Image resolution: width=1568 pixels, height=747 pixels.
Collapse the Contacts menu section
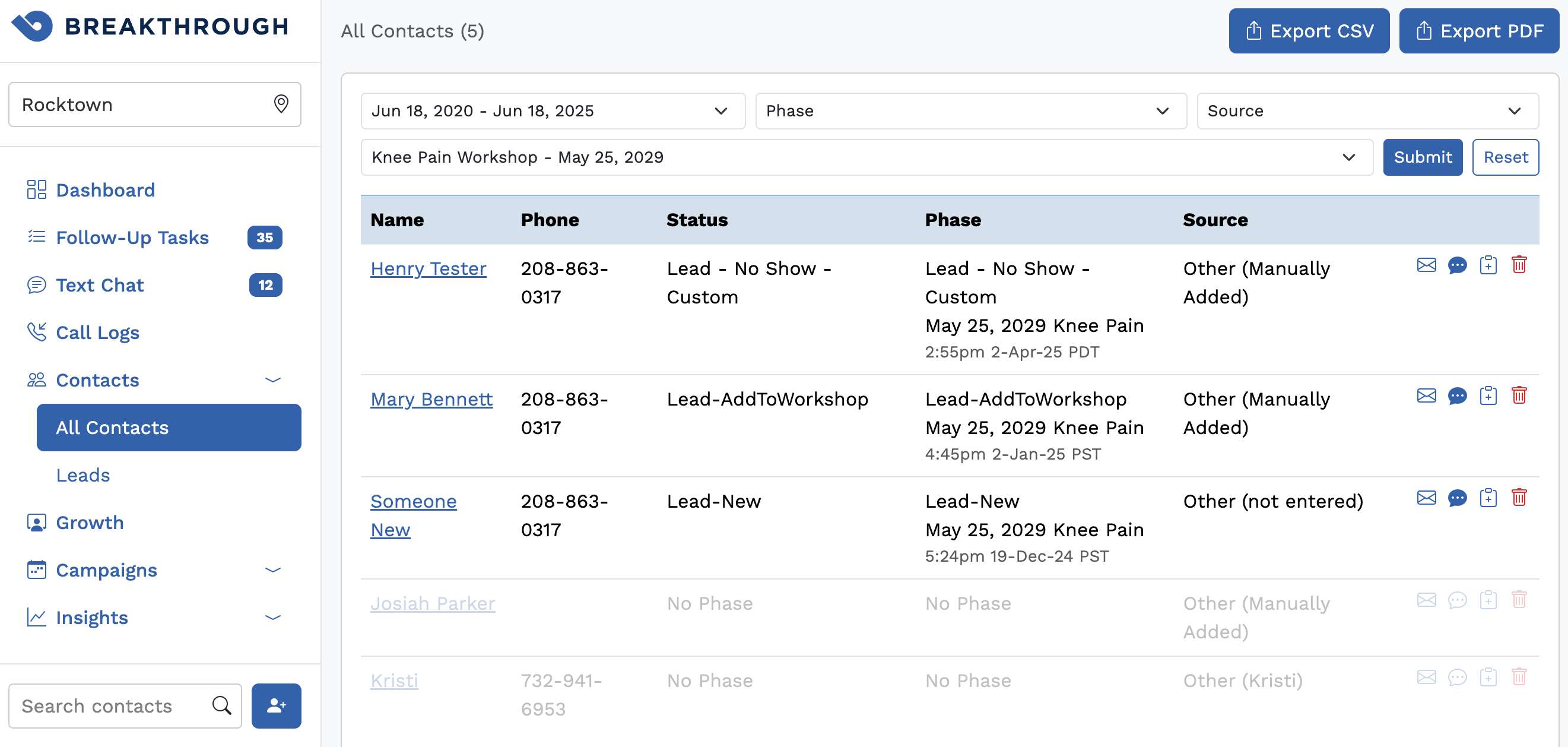pyautogui.click(x=272, y=380)
